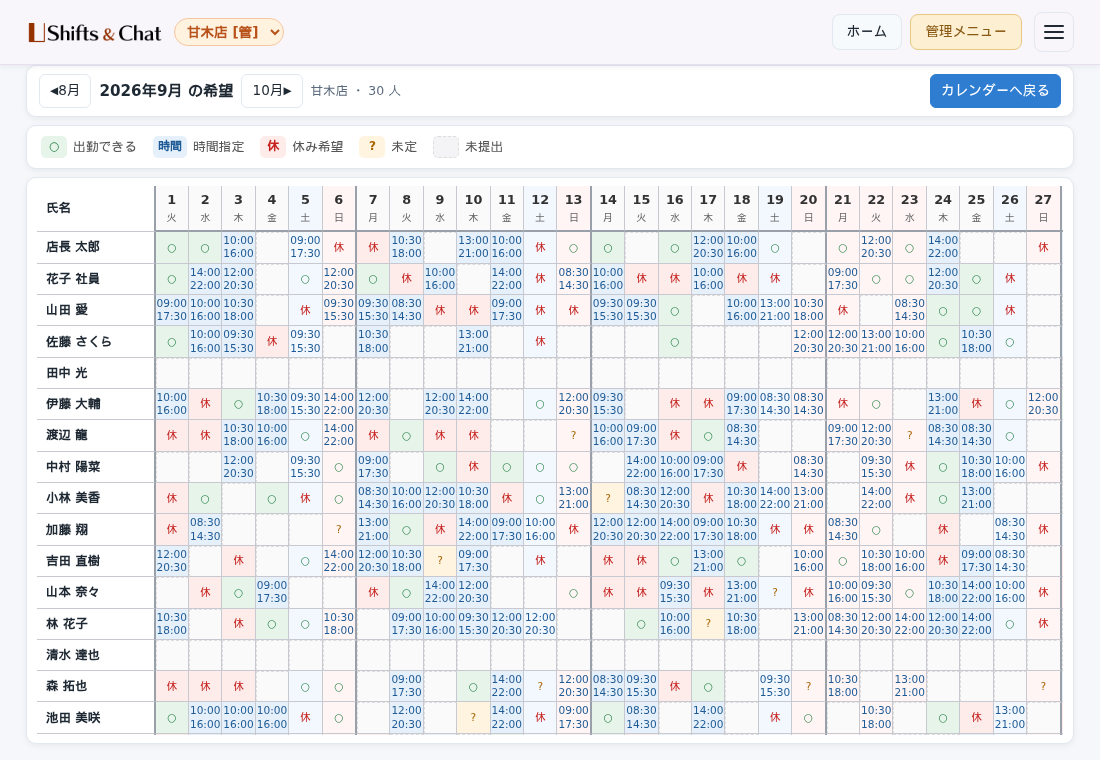The image size is (1100, 760).
Task: Click 店長 太郎's 休 on day 27
Action: [x=1043, y=248]
